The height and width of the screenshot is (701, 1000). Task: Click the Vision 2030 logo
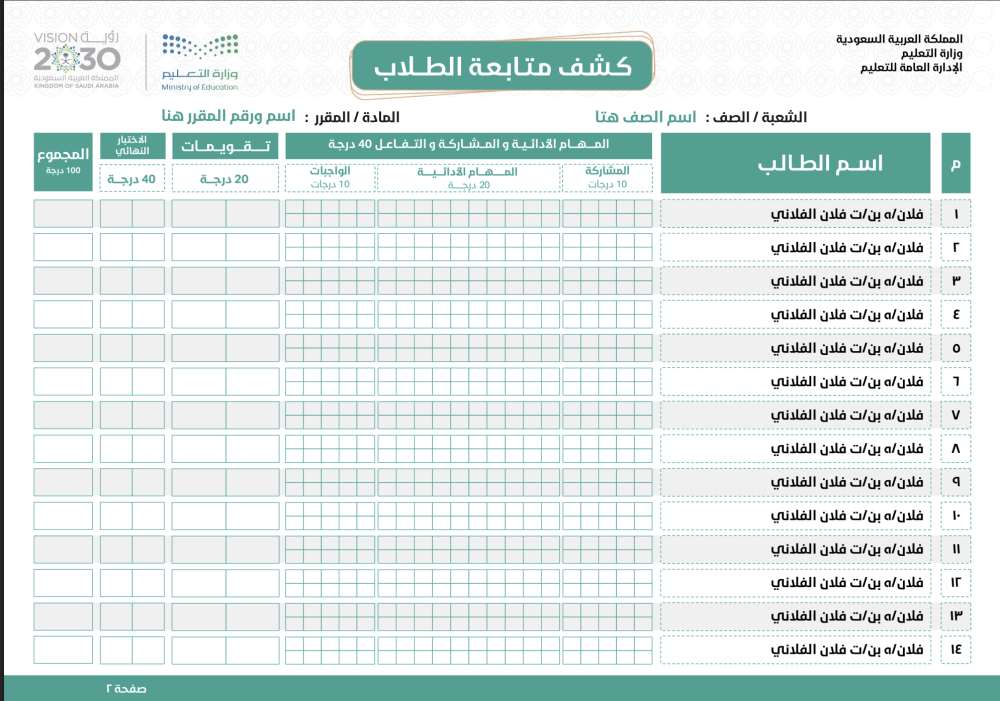tap(75, 58)
